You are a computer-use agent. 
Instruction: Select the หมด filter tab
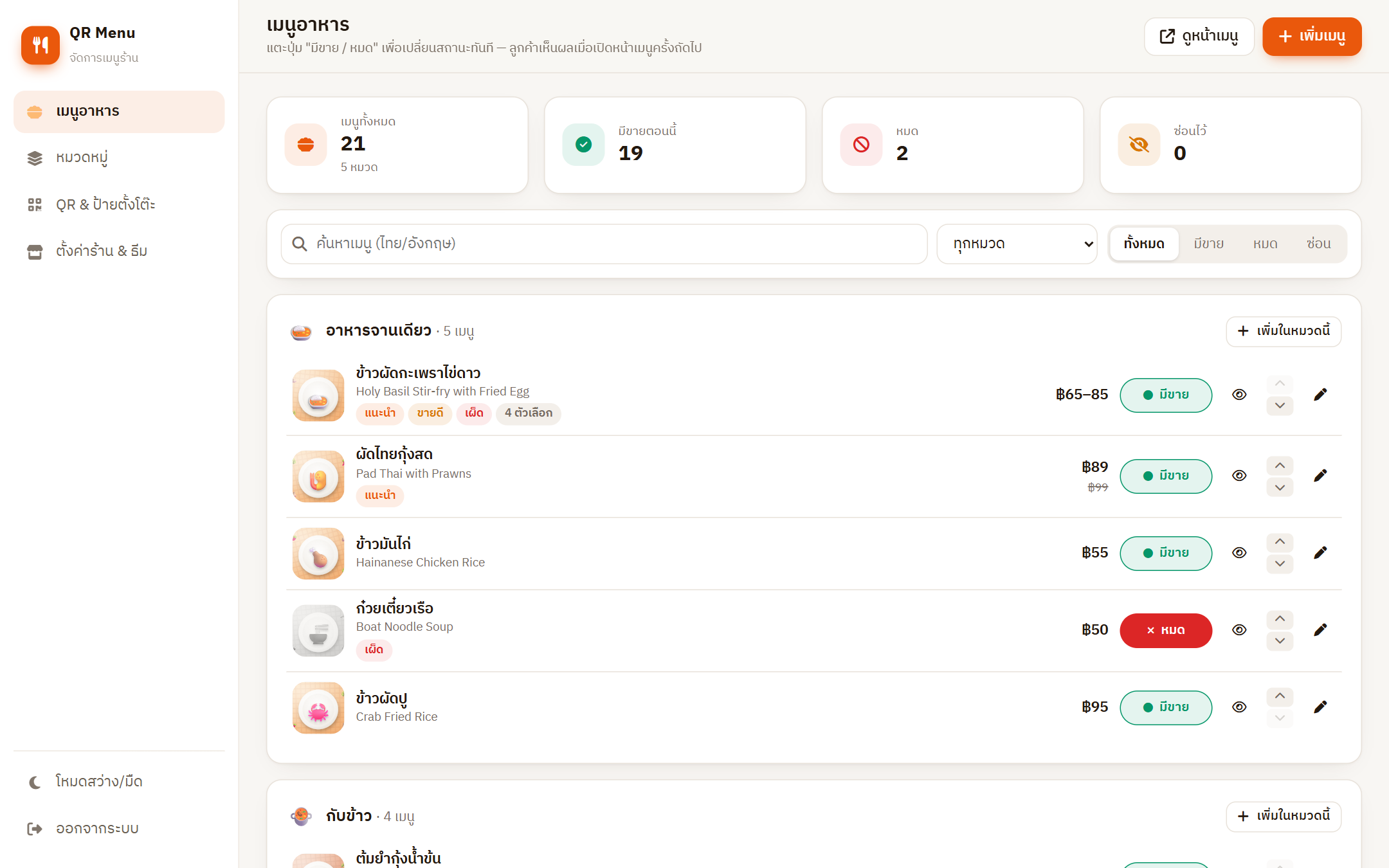click(x=1265, y=244)
